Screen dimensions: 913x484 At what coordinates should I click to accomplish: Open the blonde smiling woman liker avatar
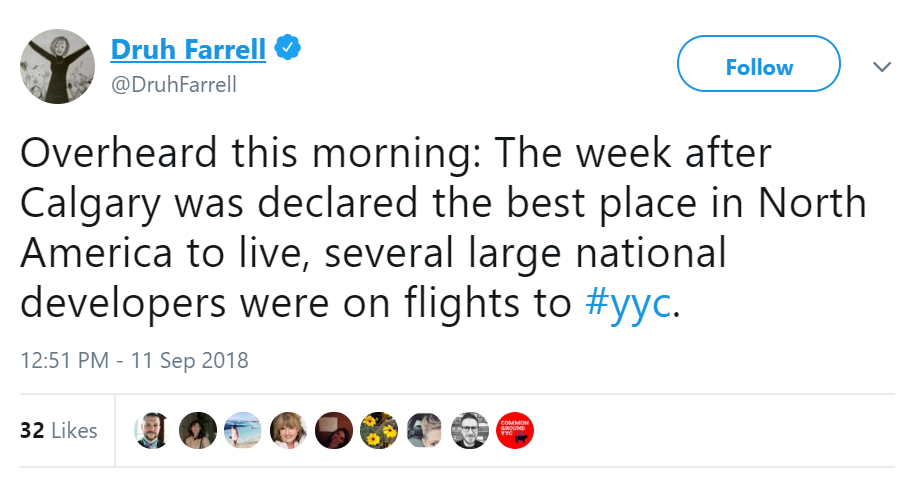[288, 430]
